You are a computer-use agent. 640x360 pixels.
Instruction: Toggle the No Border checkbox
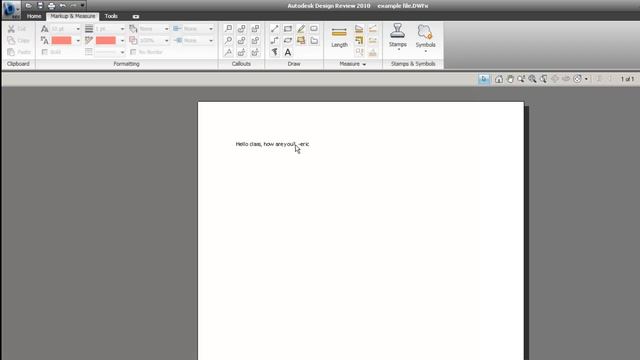tap(133, 52)
